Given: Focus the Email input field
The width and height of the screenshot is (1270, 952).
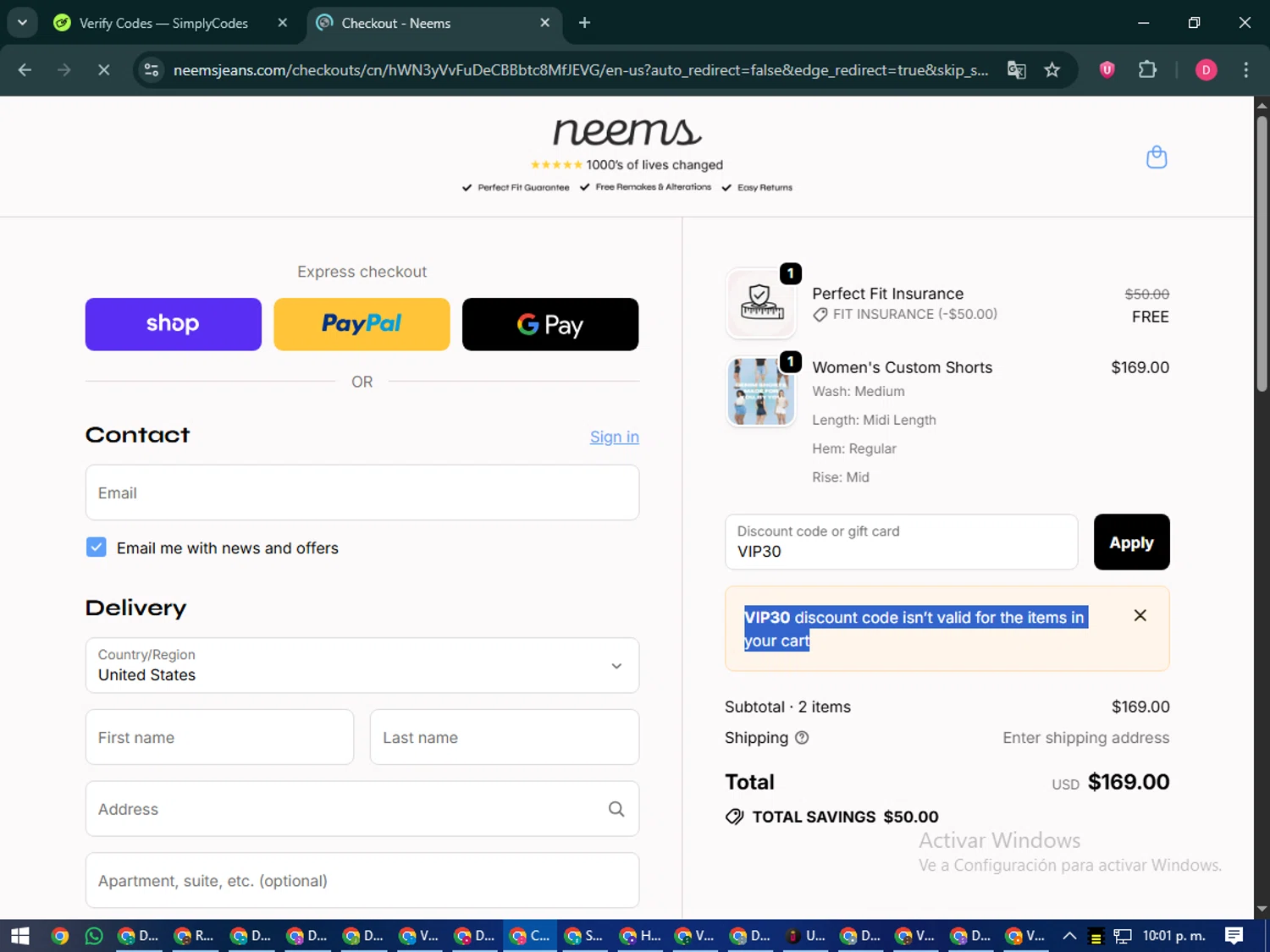Looking at the screenshot, I should [362, 493].
